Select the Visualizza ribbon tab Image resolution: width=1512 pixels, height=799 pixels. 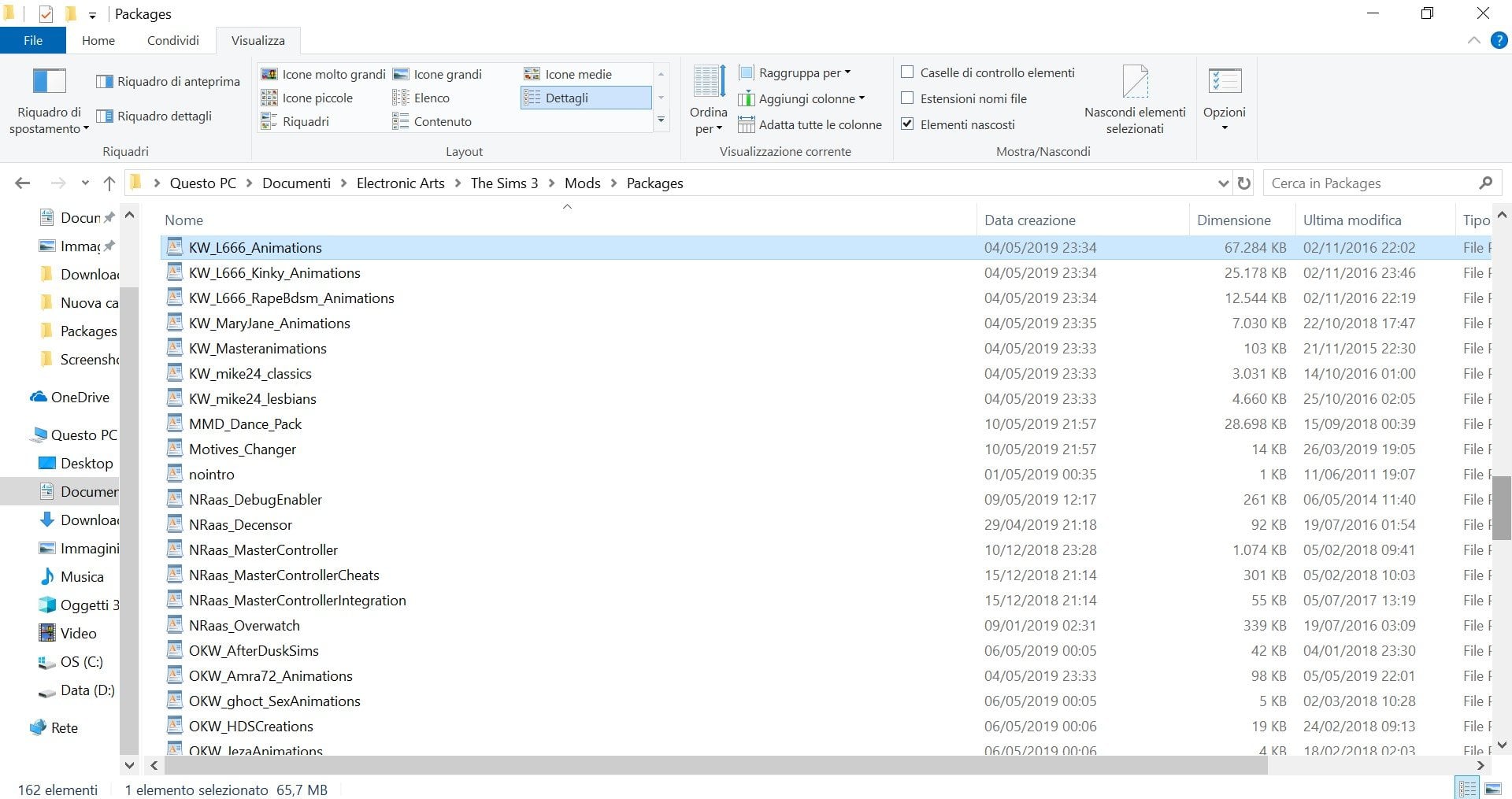258,40
